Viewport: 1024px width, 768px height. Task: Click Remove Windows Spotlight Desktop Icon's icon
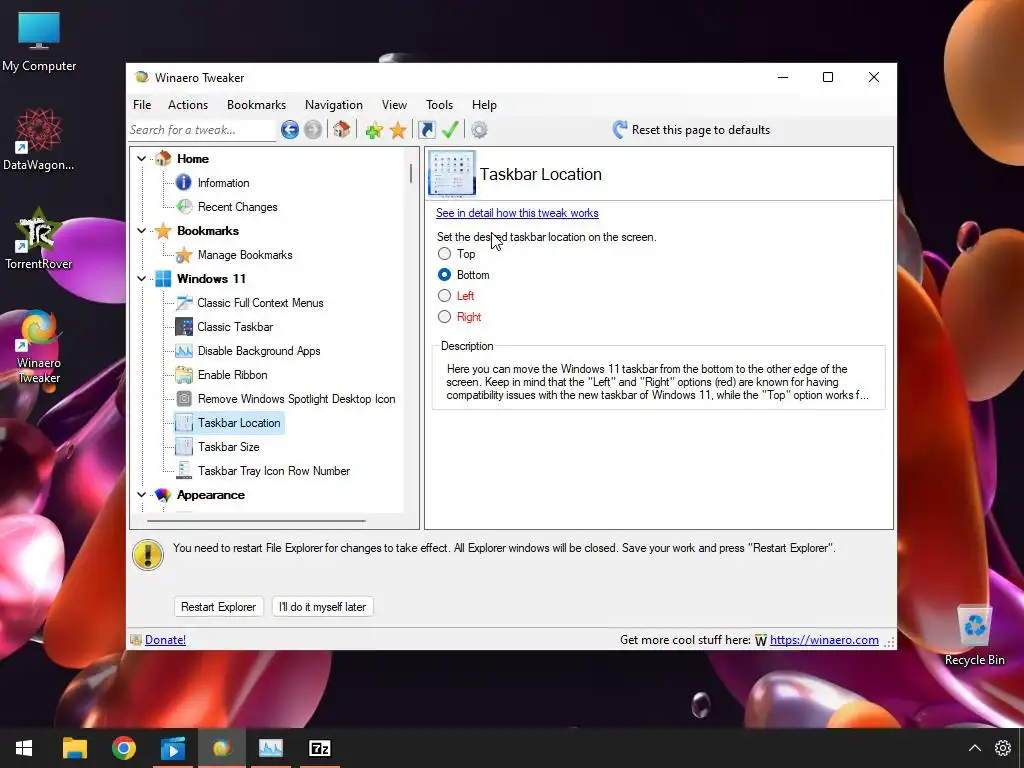[184, 399]
